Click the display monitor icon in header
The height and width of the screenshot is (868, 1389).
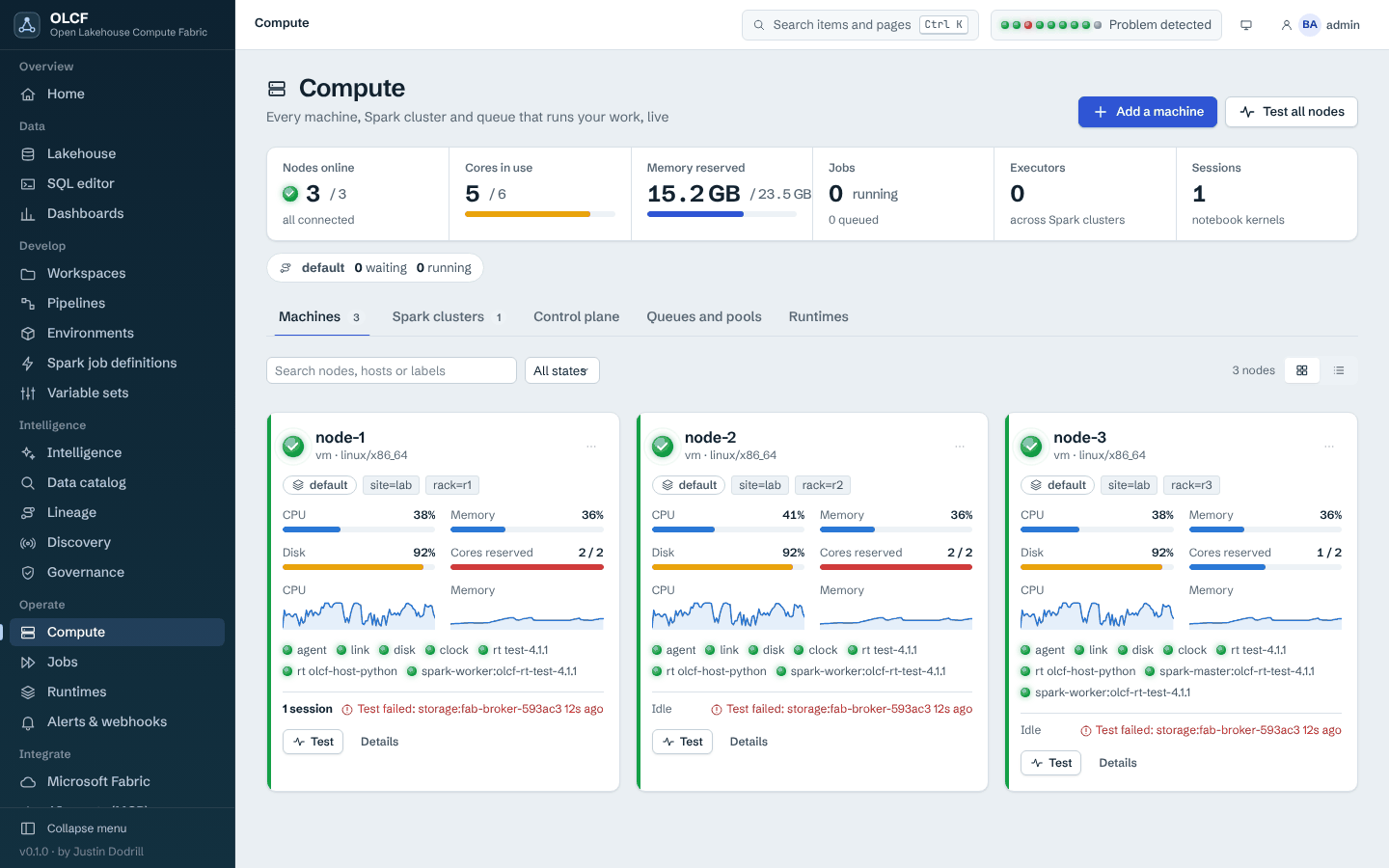pyautogui.click(x=1246, y=25)
